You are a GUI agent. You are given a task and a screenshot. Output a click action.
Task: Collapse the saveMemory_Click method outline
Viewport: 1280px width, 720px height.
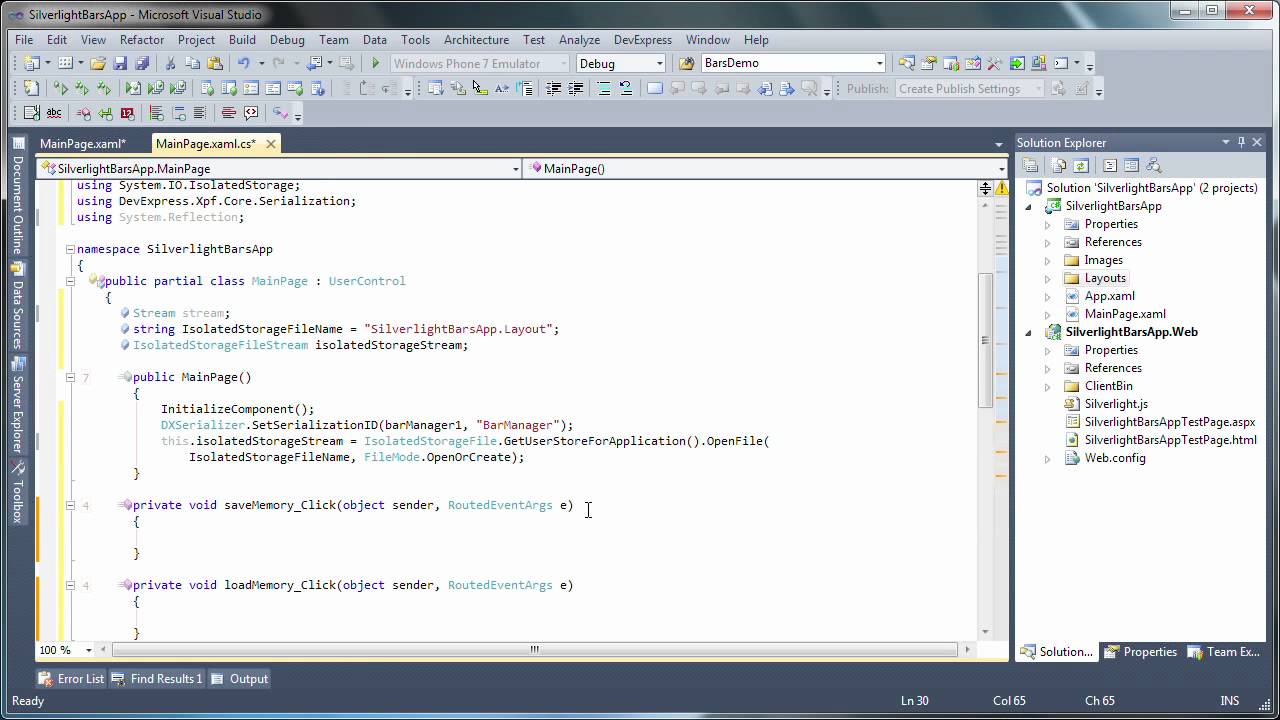click(70, 505)
